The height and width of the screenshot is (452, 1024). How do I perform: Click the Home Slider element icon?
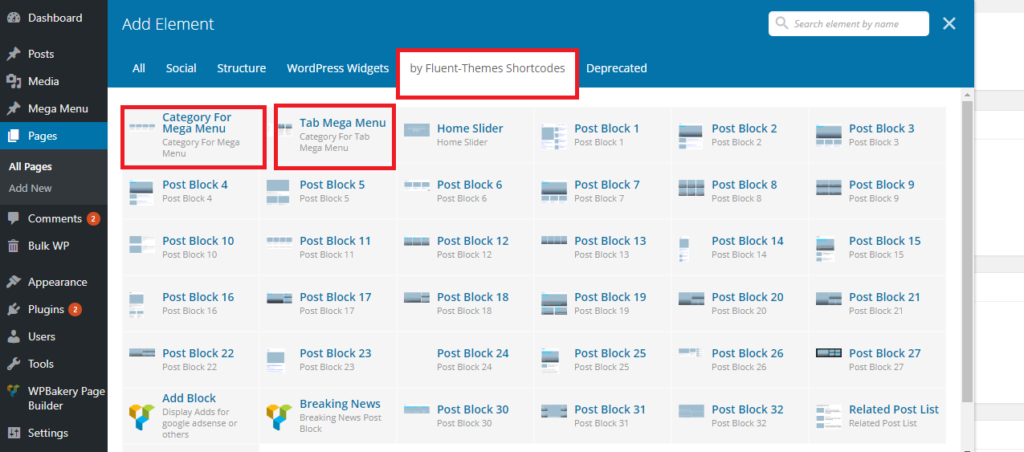[417, 131]
